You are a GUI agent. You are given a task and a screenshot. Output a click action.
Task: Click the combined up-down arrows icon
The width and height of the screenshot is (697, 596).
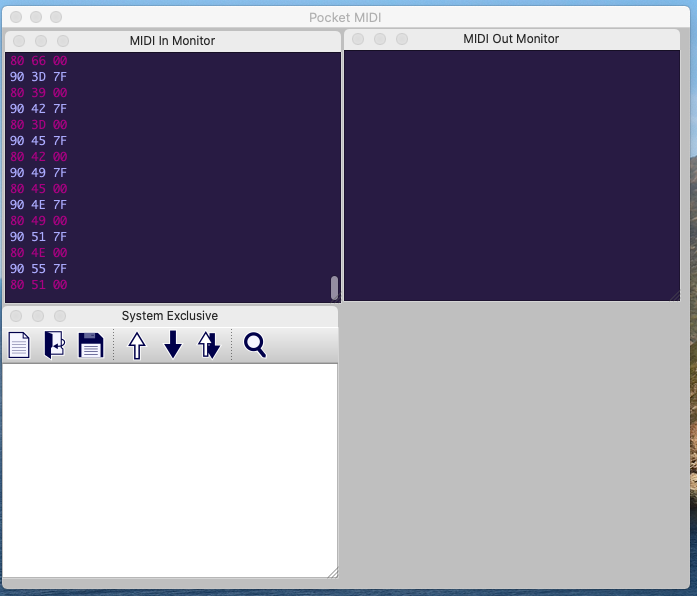click(x=209, y=345)
